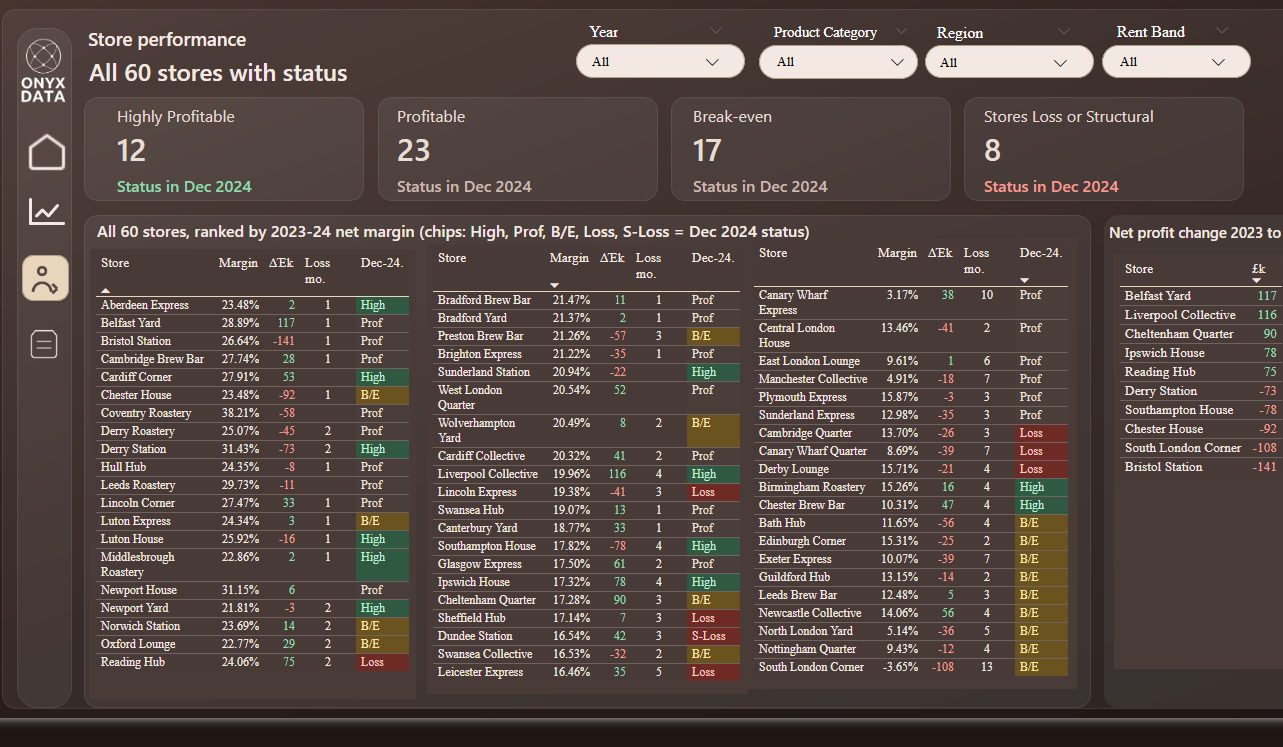This screenshot has width=1283, height=747.
Task: Click the Preston Brew Bar store name
Action: pyautogui.click(x=481, y=336)
